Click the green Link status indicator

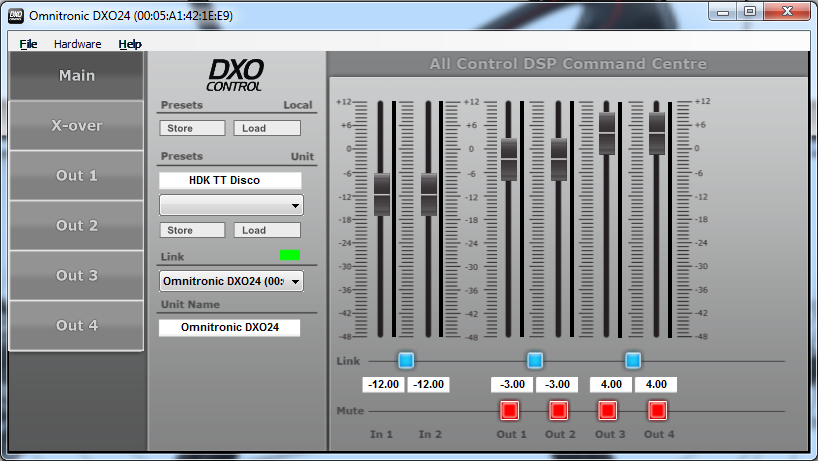click(x=290, y=255)
